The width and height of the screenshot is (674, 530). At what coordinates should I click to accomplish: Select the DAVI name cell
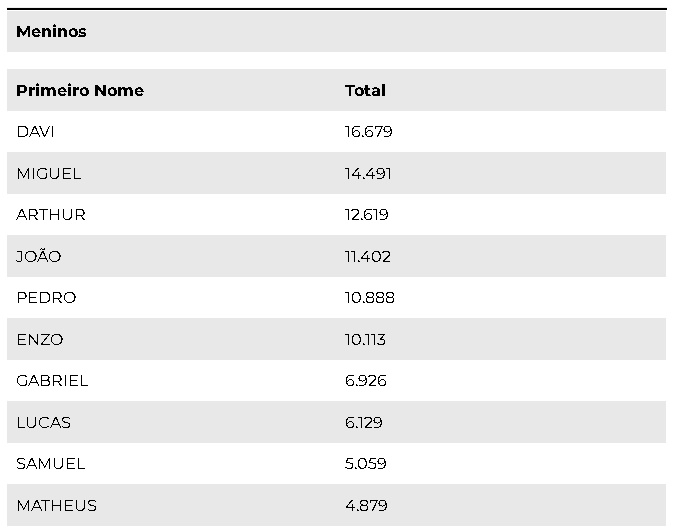35,132
